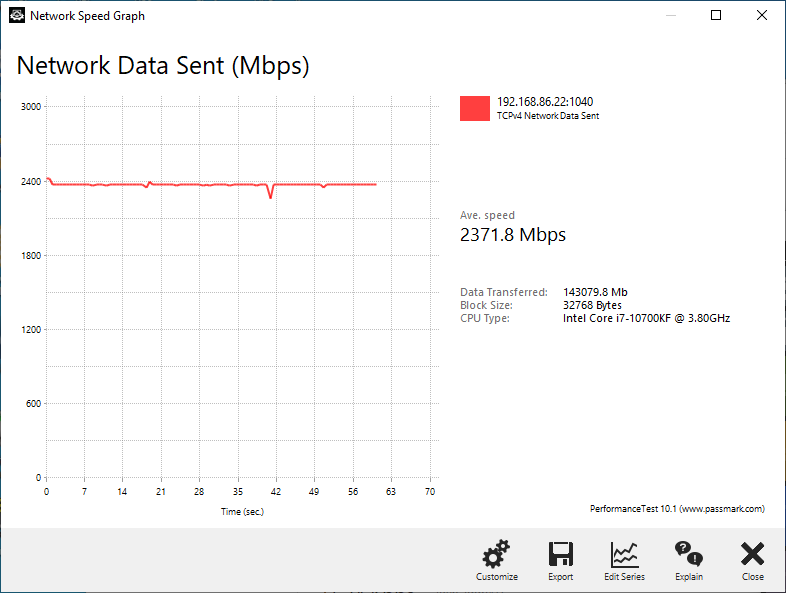Click the Explain question bubble icon
This screenshot has height=593, width=786.
coord(689,553)
